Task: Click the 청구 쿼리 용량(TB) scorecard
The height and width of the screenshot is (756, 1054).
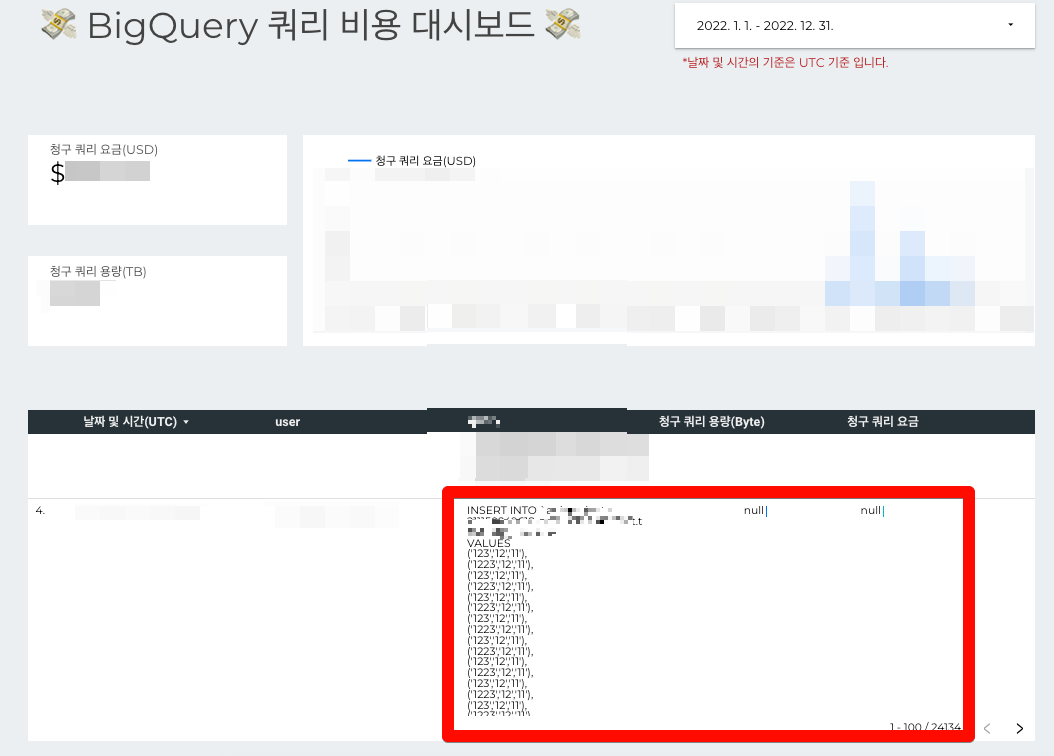Action: pyautogui.click(x=157, y=301)
